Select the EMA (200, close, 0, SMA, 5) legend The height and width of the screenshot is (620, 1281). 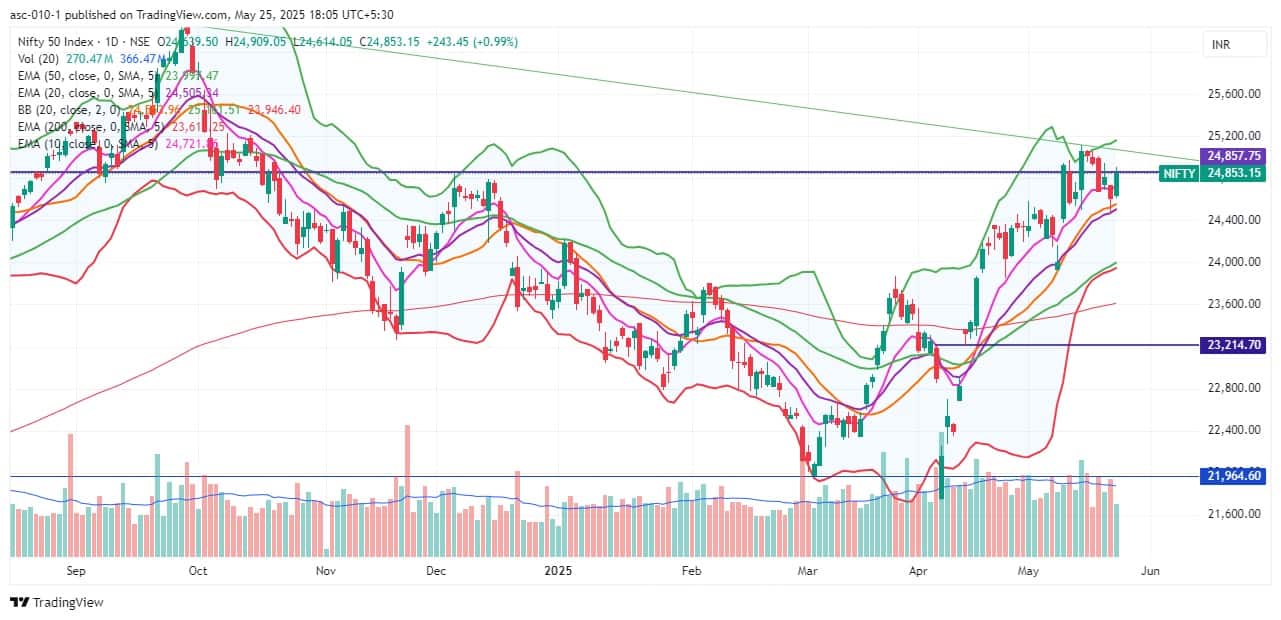tap(89, 127)
